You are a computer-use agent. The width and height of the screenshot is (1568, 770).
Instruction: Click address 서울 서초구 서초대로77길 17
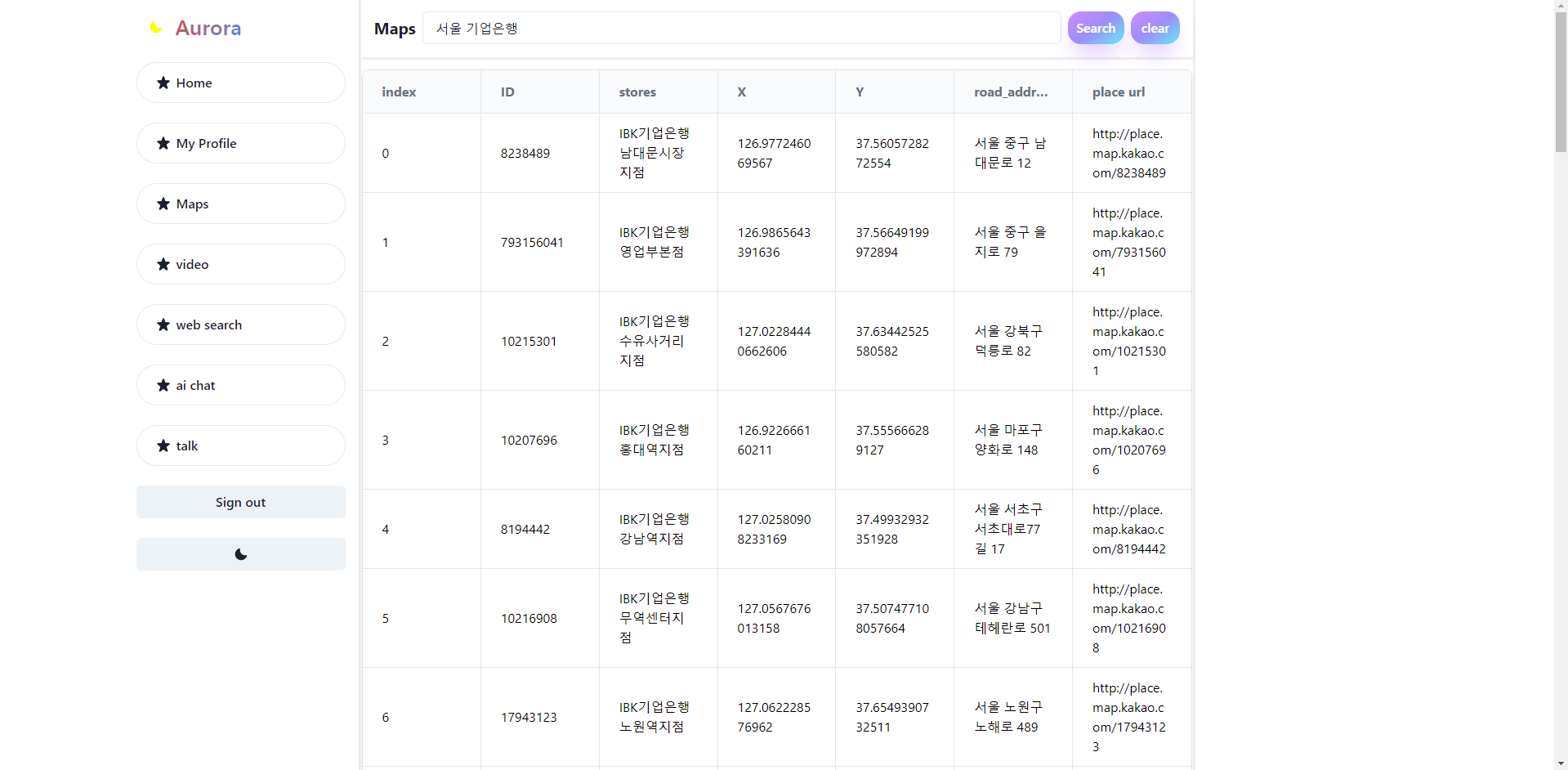tap(1008, 529)
